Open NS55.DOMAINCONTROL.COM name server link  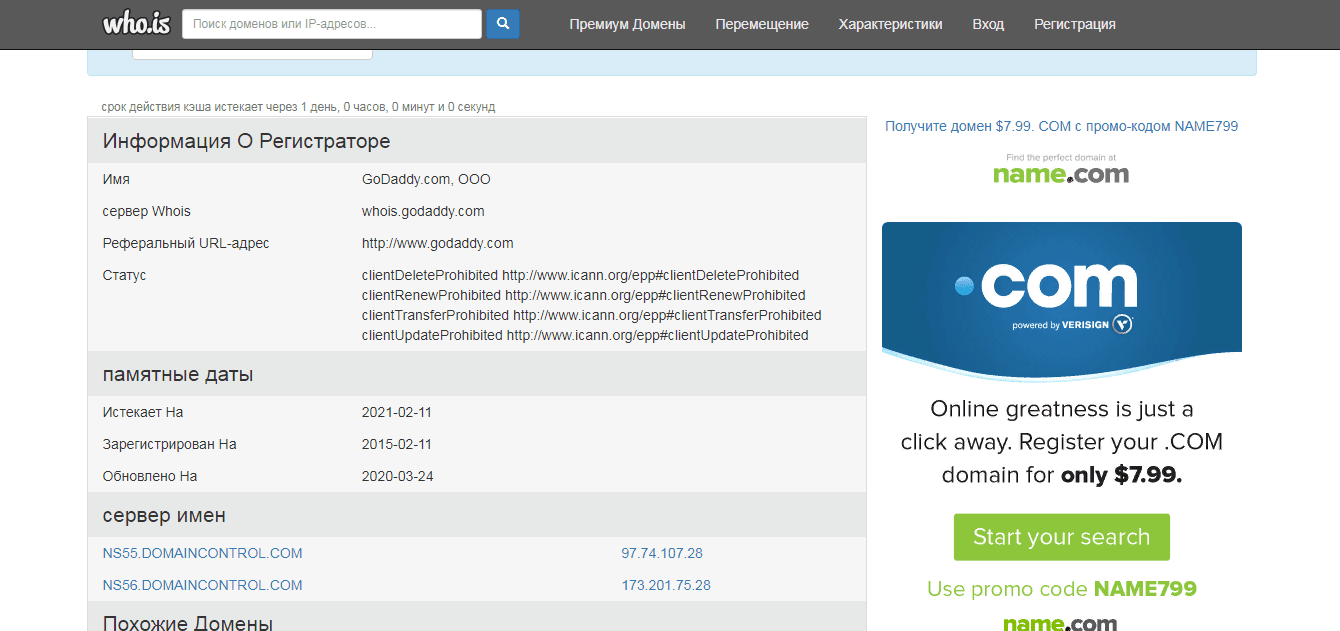tap(202, 553)
